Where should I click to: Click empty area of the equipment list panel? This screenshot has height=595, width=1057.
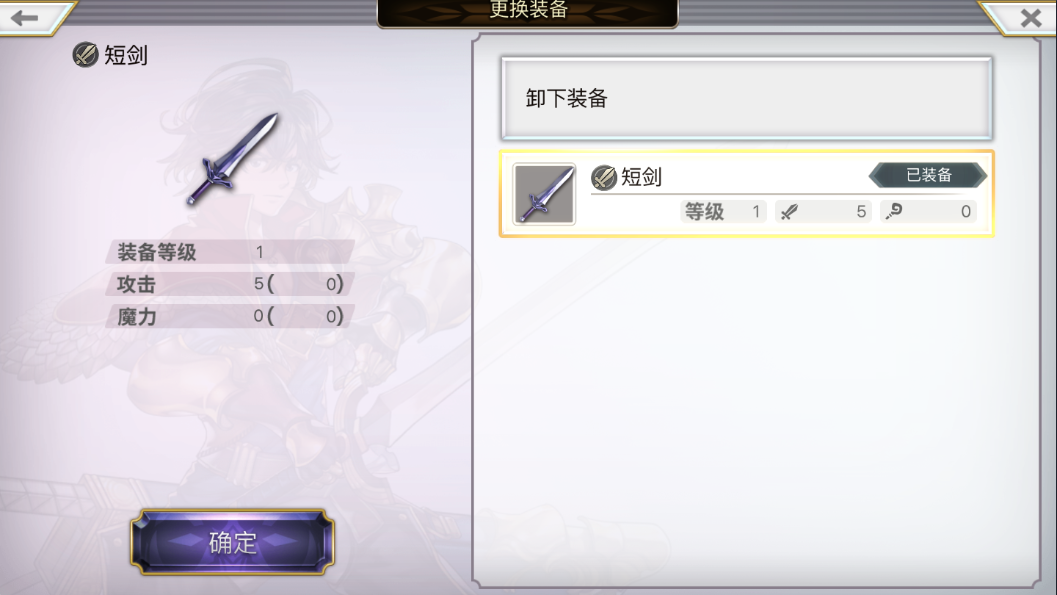pos(755,404)
